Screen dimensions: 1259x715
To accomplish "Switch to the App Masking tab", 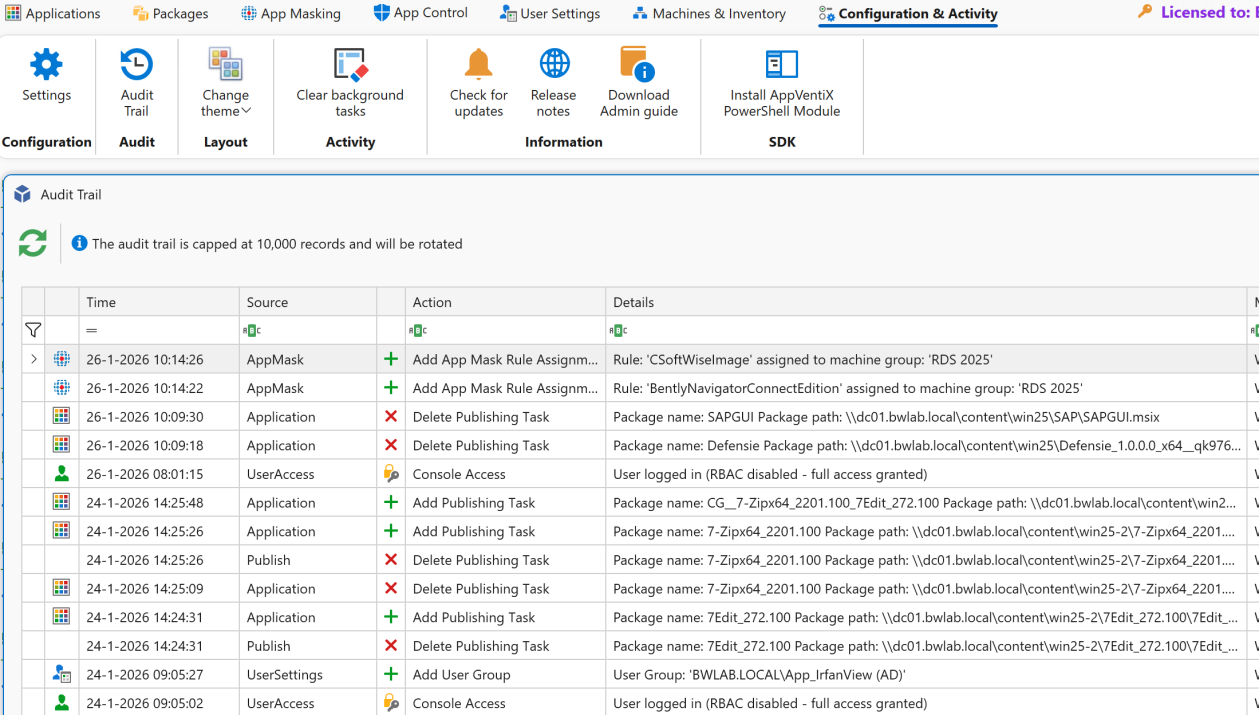I will [x=291, y=13].
